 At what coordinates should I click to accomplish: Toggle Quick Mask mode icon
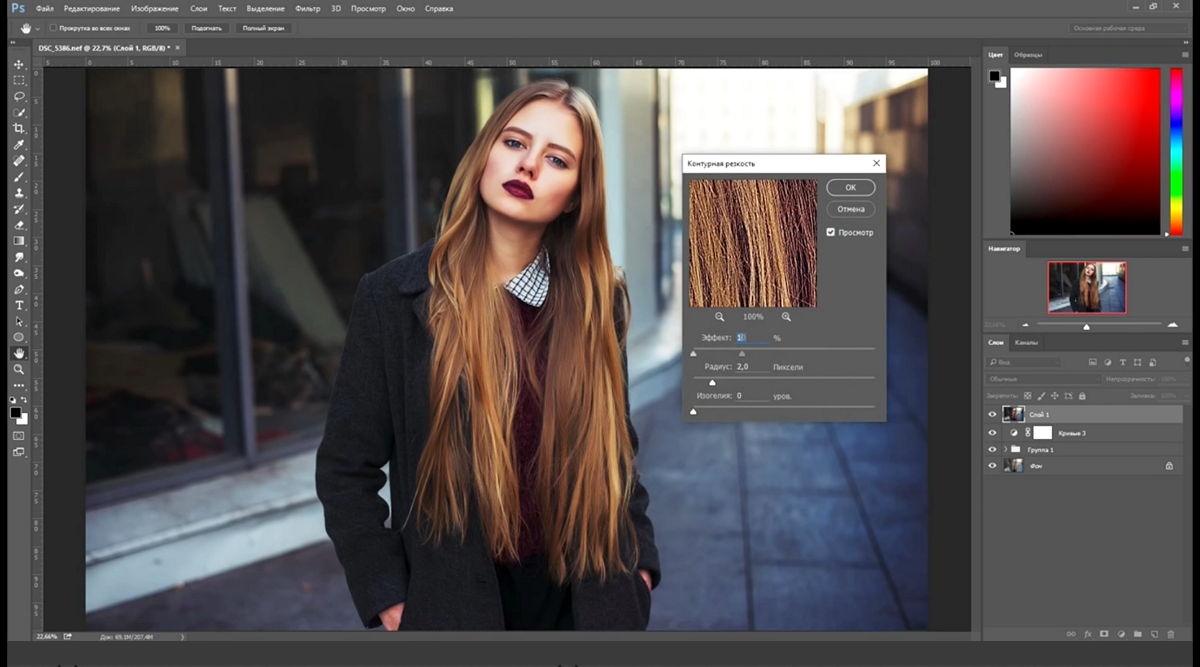(x=18, y=436)
